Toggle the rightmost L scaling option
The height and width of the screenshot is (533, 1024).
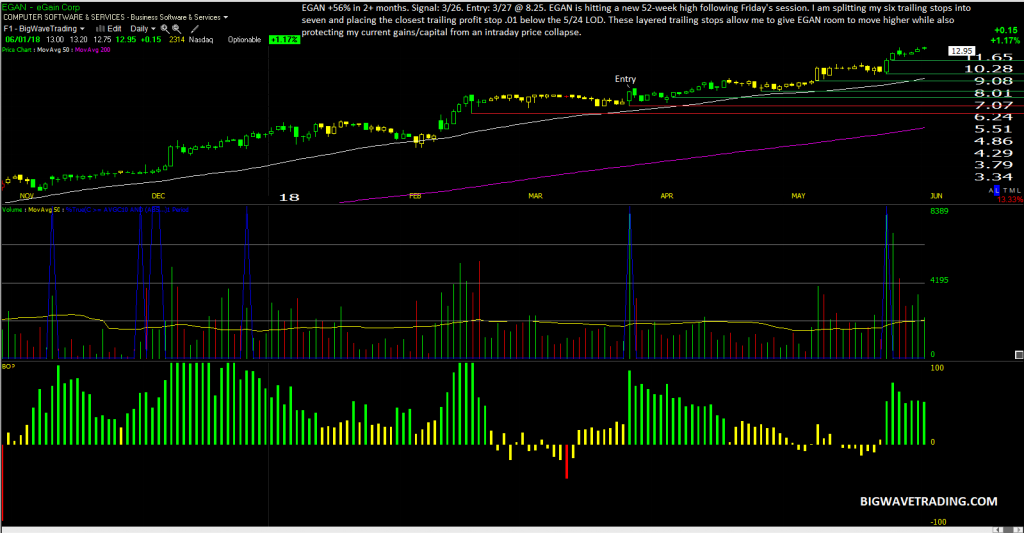click(x=1019, y=191)
